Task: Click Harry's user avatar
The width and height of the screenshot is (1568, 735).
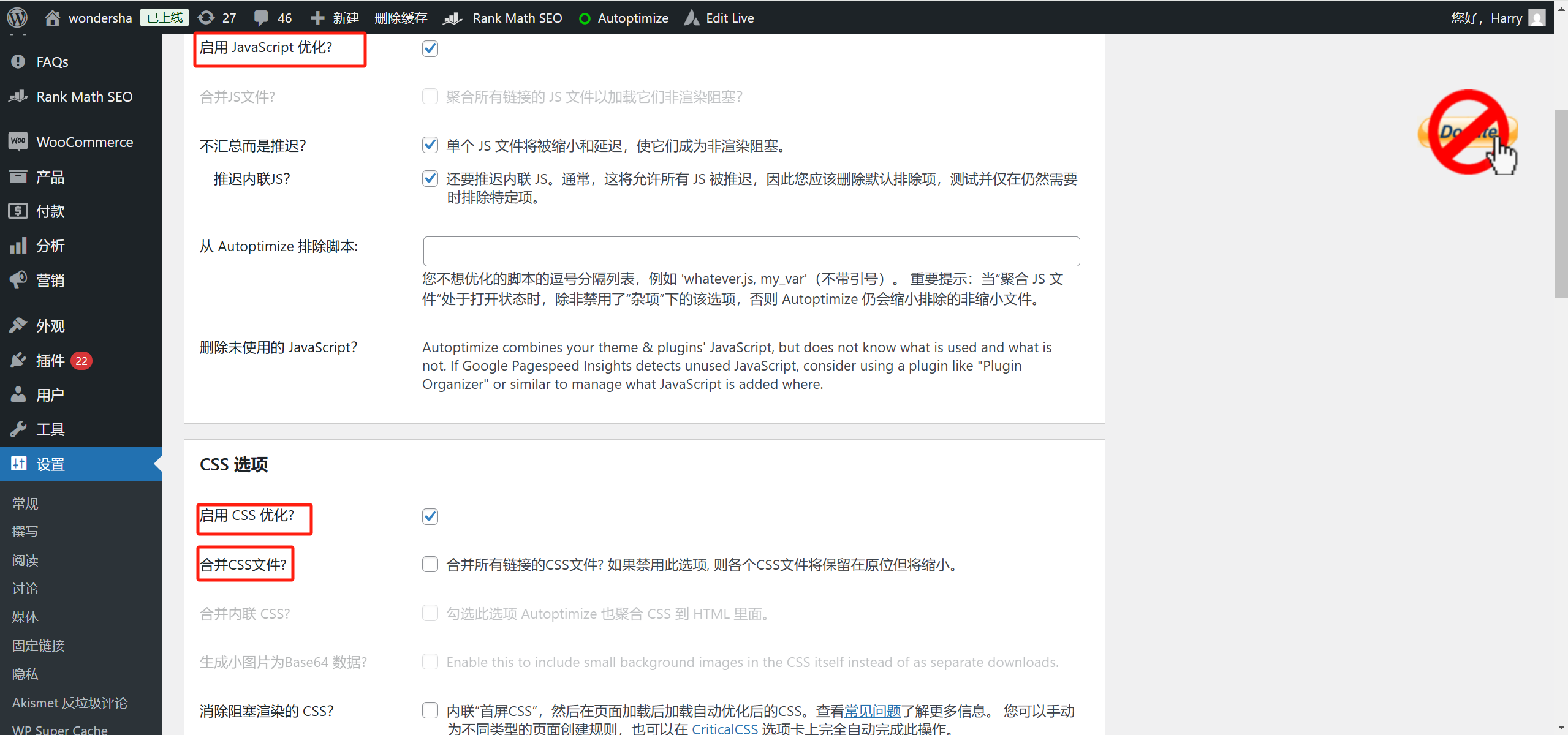Action: tap(1538, 17)
